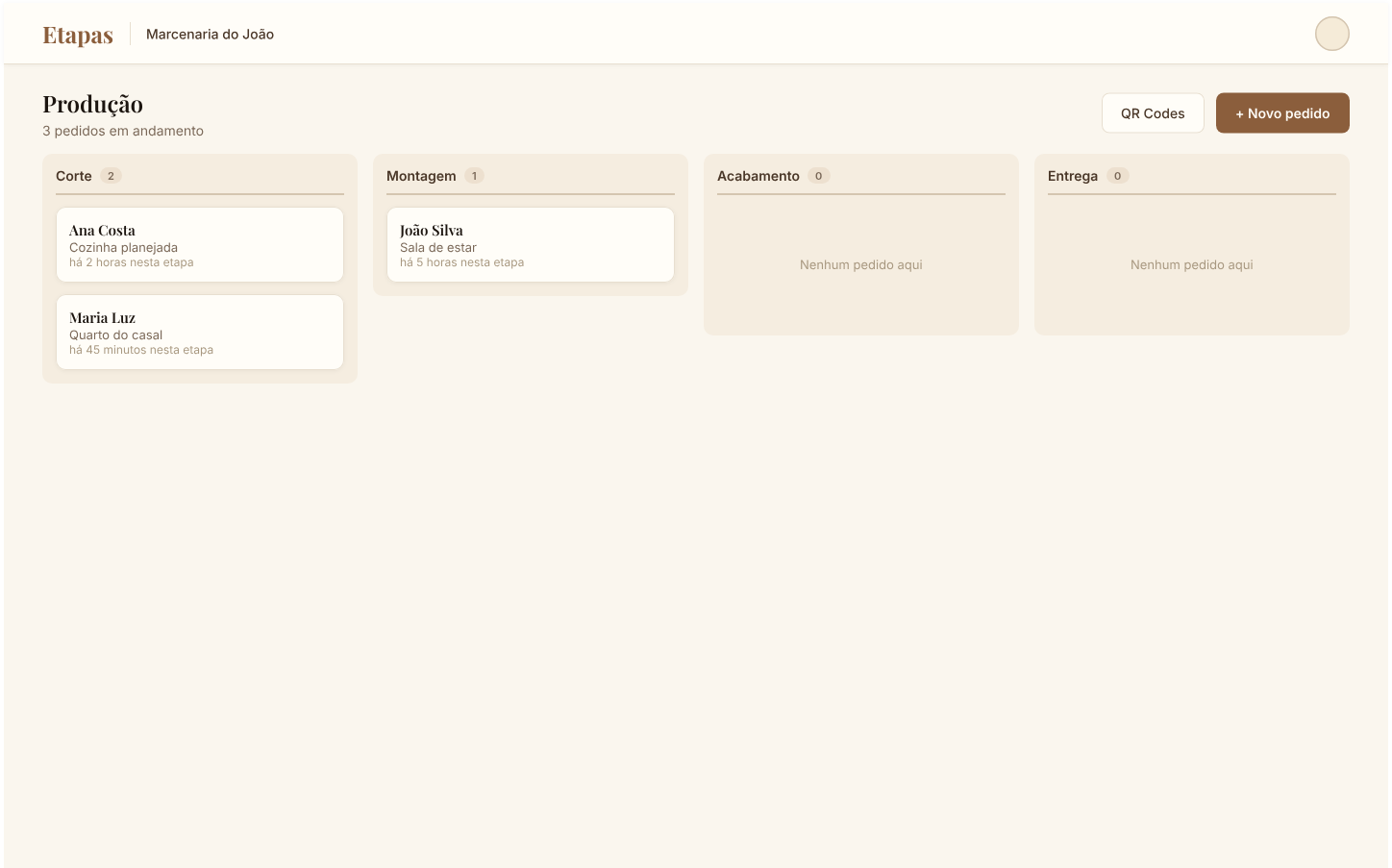Click the Corte count badge
Screen dimensions: 1392x868
109,176
